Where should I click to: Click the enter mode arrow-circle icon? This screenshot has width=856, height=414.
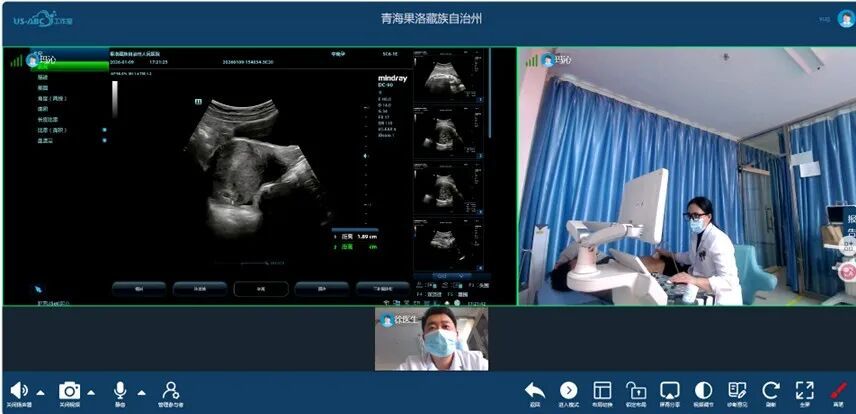coord(568,390)
